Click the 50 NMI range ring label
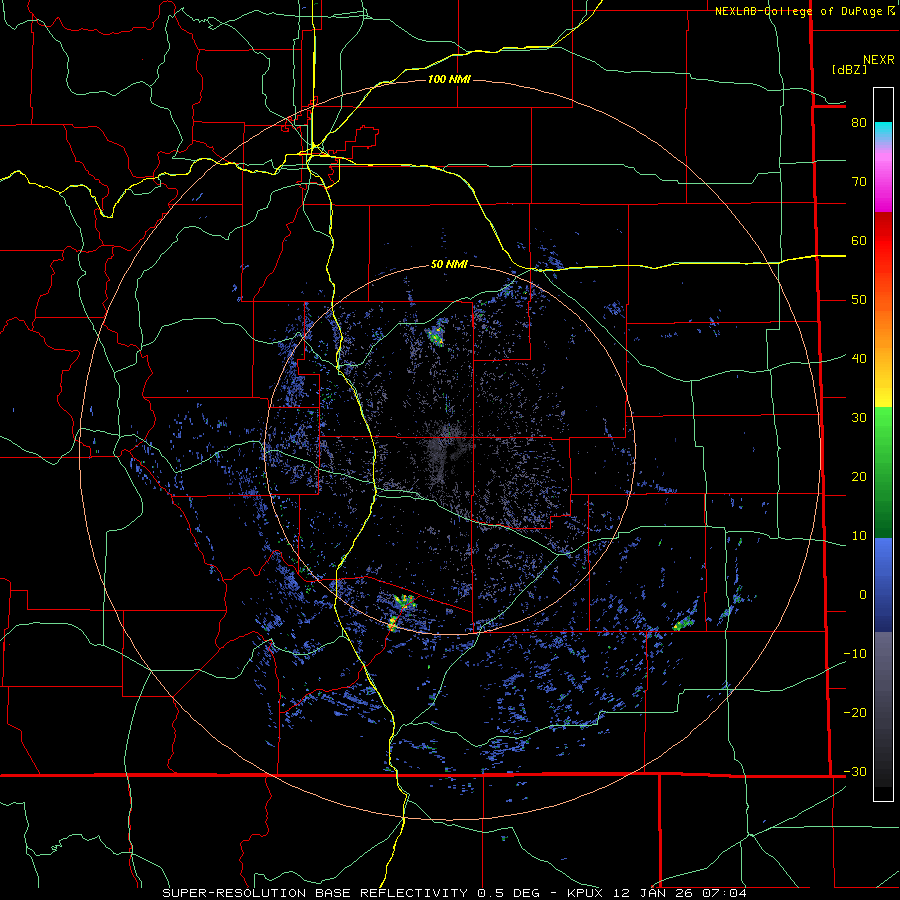 tap(449, 264)
